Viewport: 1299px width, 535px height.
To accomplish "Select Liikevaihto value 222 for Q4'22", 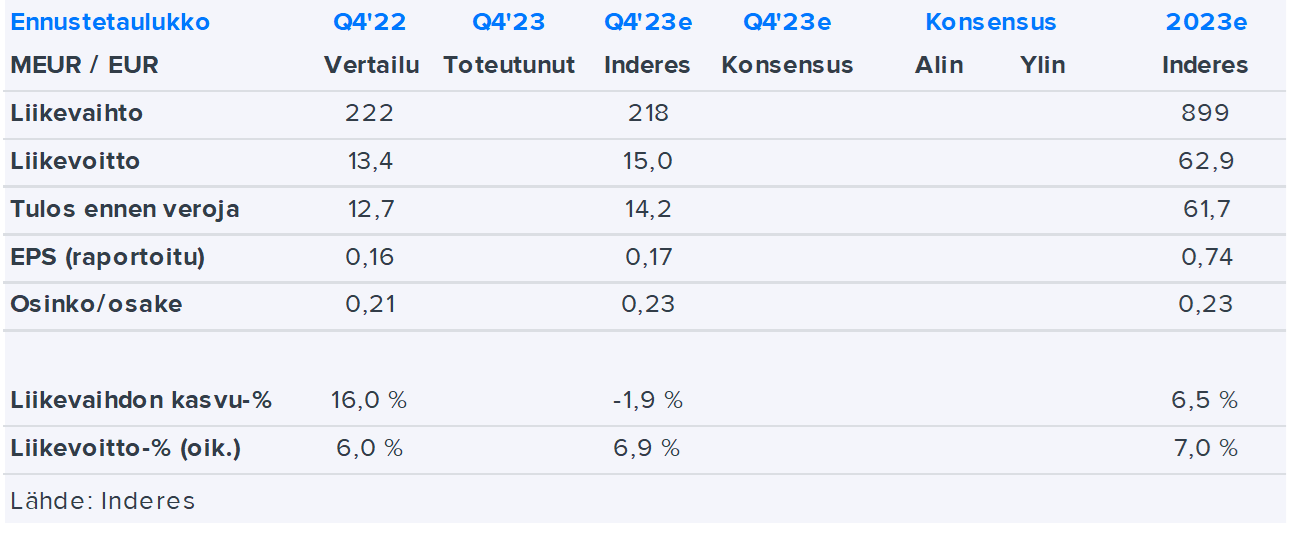I will point(370,113).
